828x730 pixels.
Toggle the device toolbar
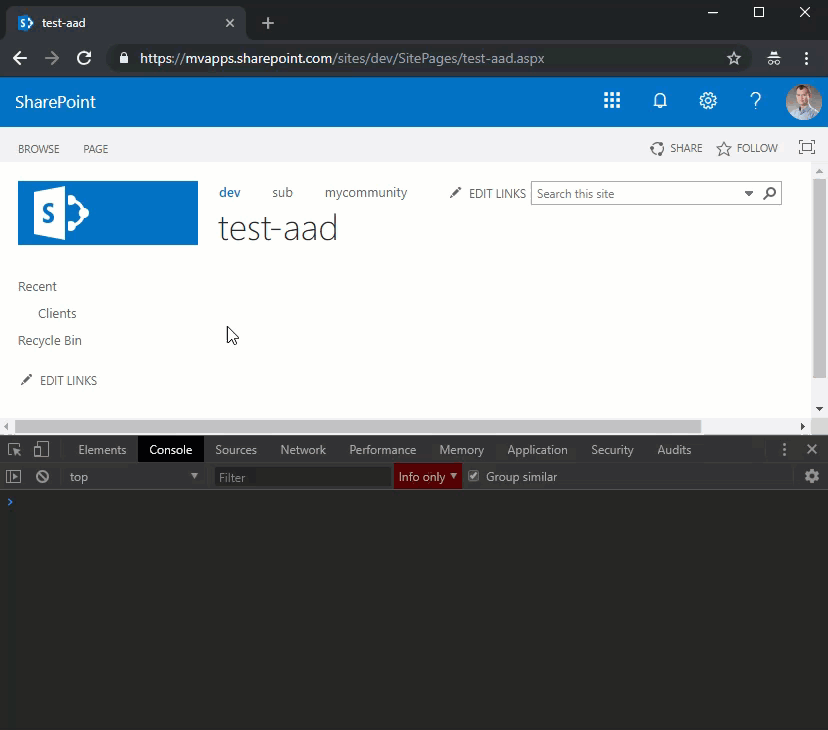tap(41, 450)
